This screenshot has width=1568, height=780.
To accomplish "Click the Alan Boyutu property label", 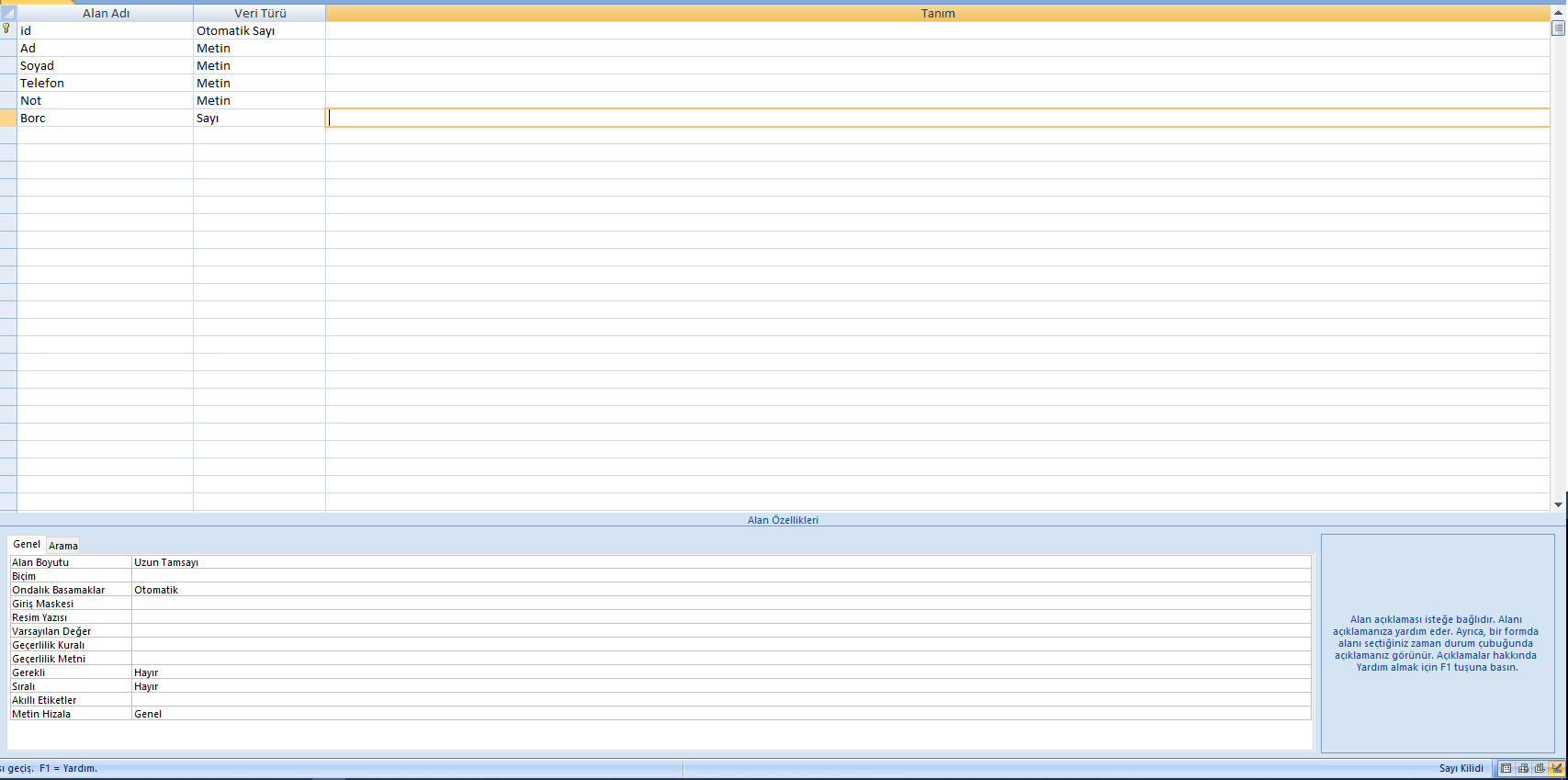I will 40,562.
